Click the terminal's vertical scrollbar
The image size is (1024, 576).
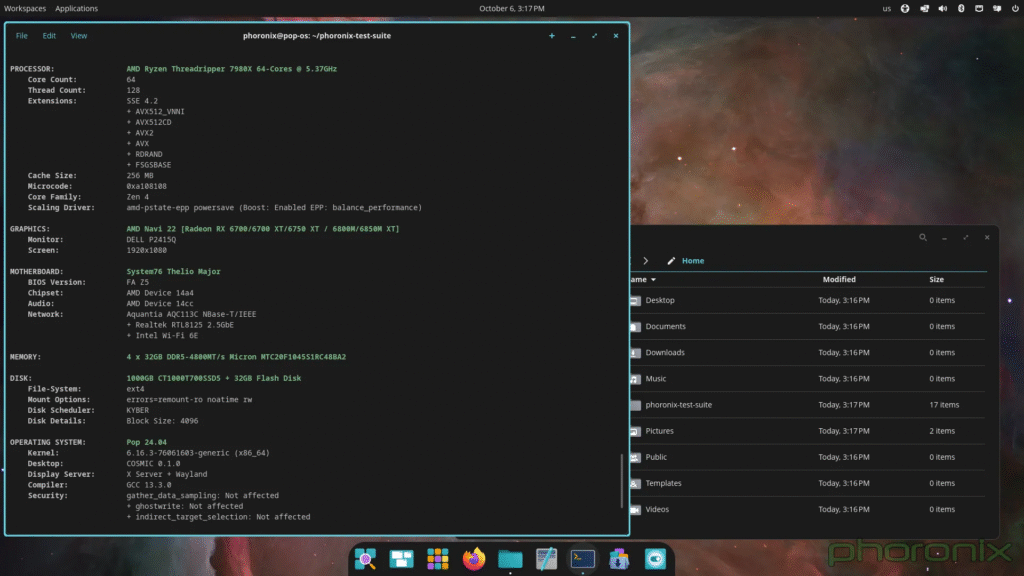click(622, 478)
